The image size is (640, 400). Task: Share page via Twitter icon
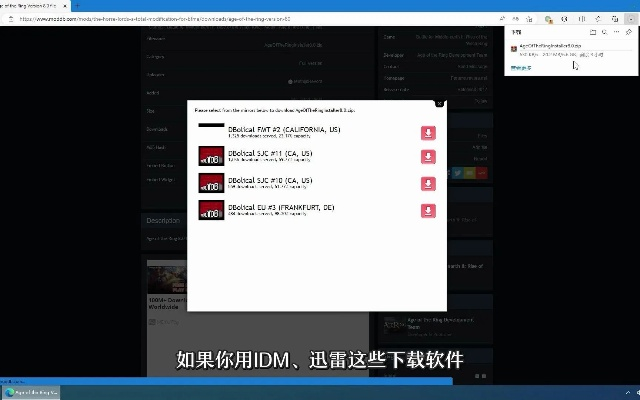(x=458, y=173)
